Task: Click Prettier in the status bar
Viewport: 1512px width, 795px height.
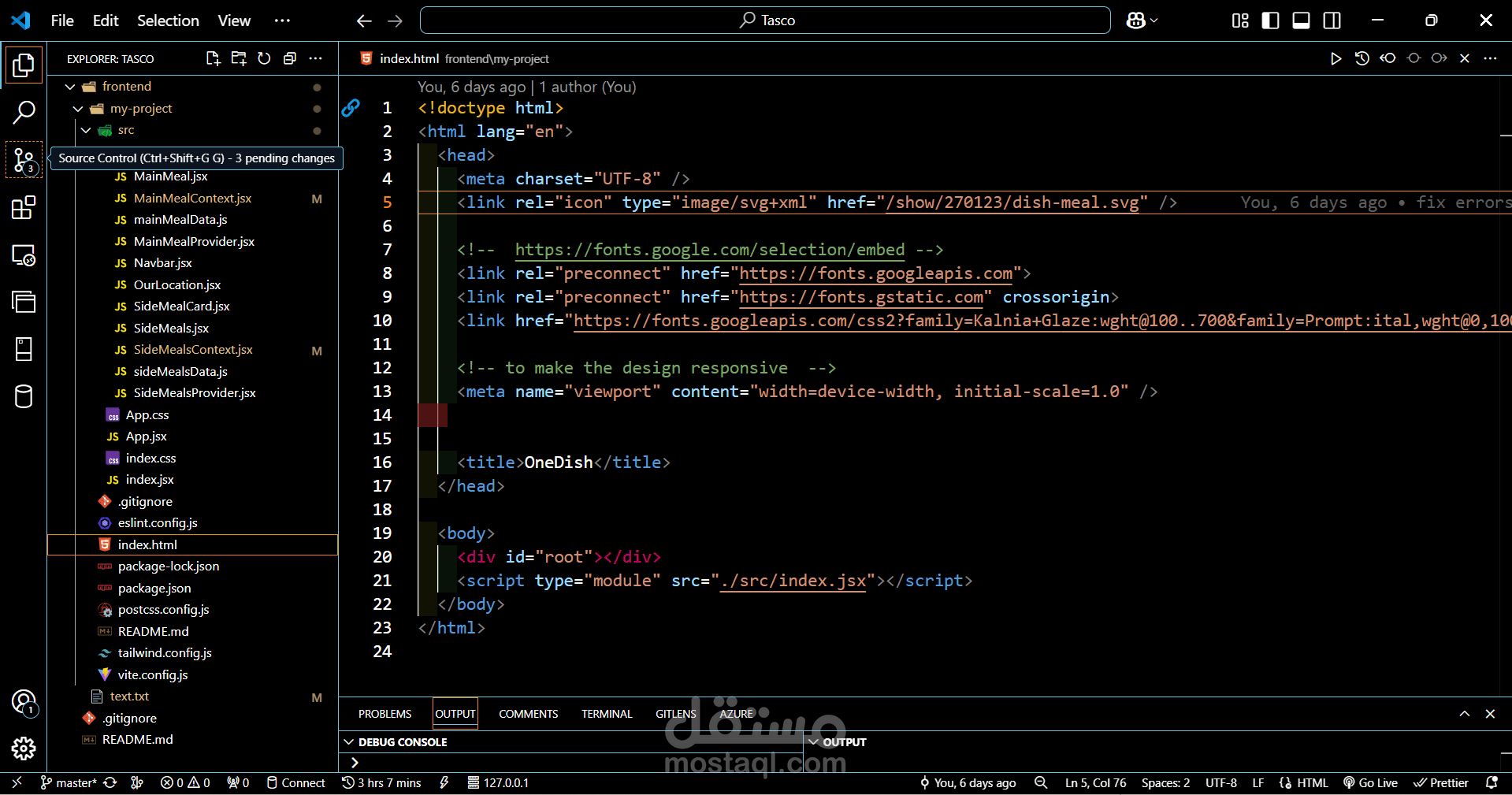Action: tap(1441, 782)
